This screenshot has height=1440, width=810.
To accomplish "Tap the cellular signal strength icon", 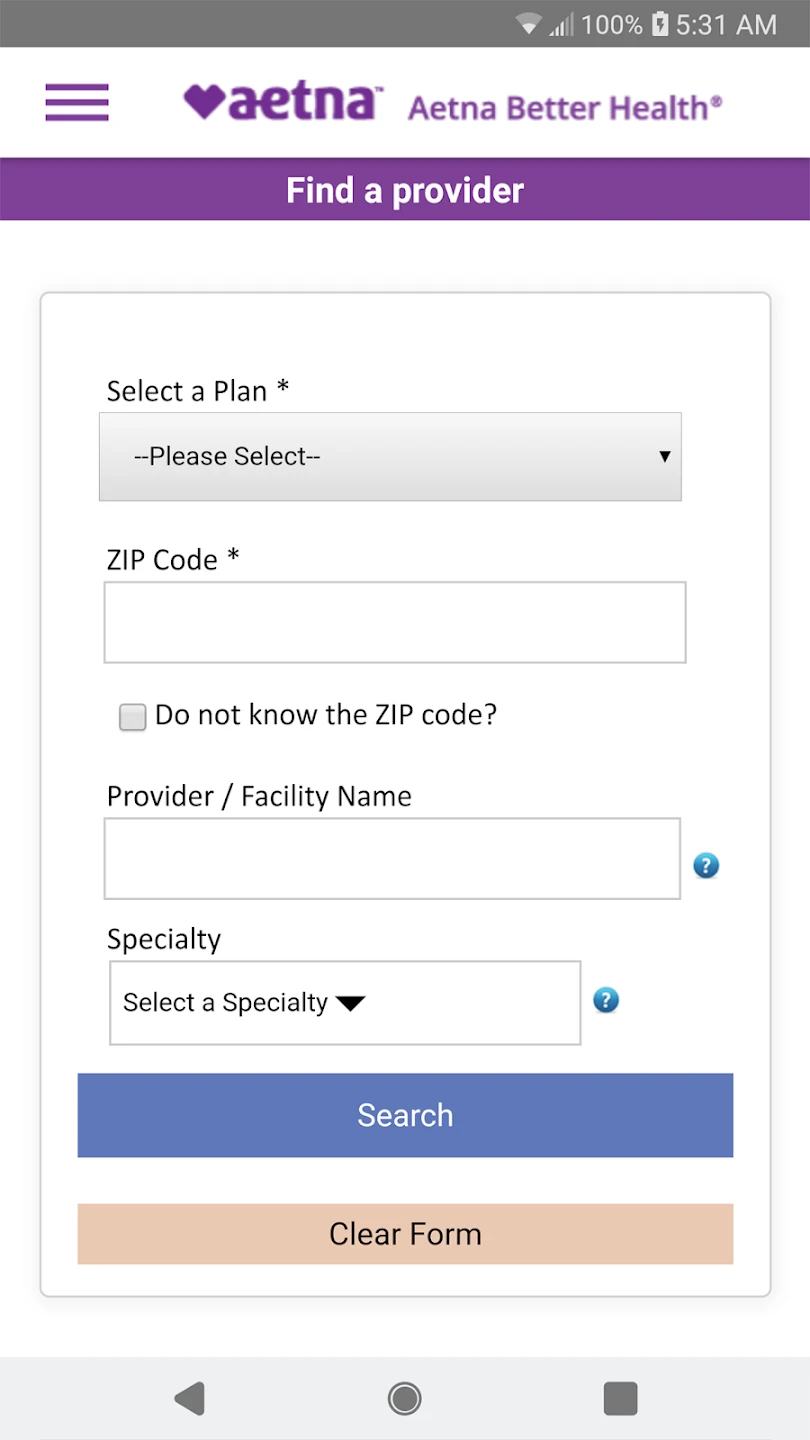I will 562,25.
